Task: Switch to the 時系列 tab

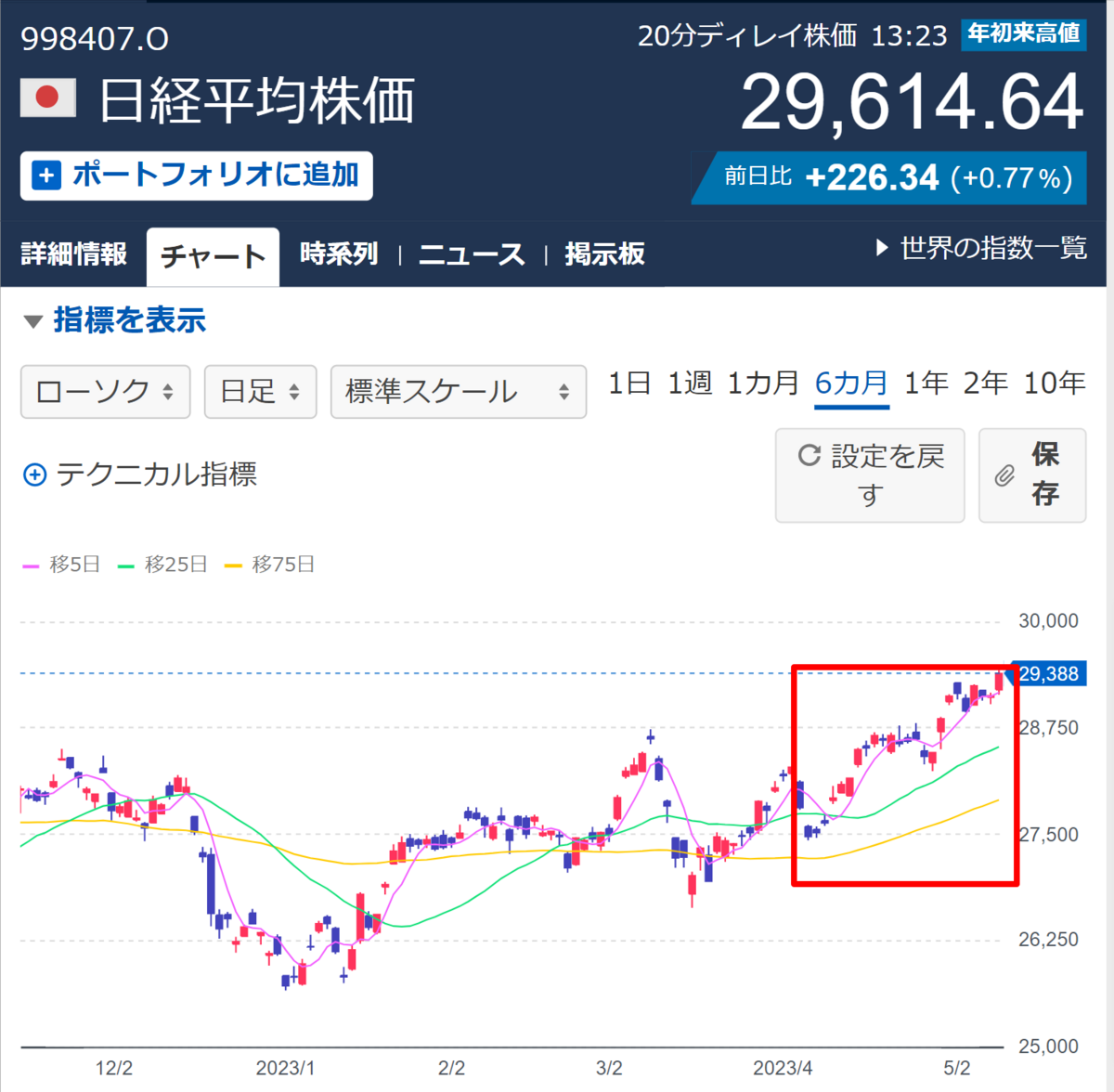Action: point(339,254)
